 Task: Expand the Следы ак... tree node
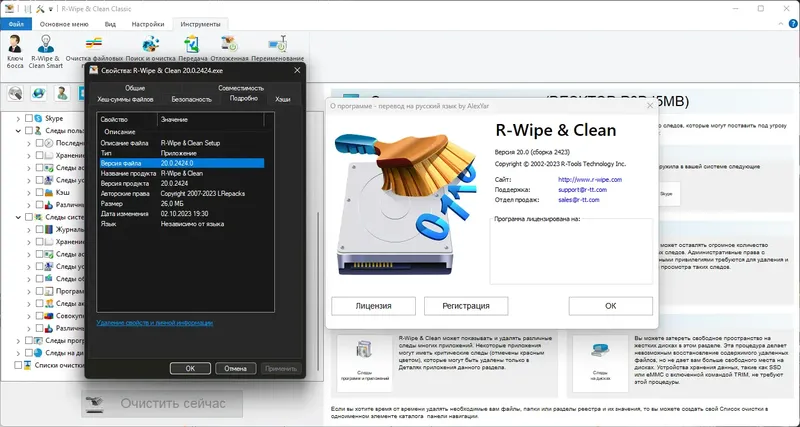pos(29,304)
